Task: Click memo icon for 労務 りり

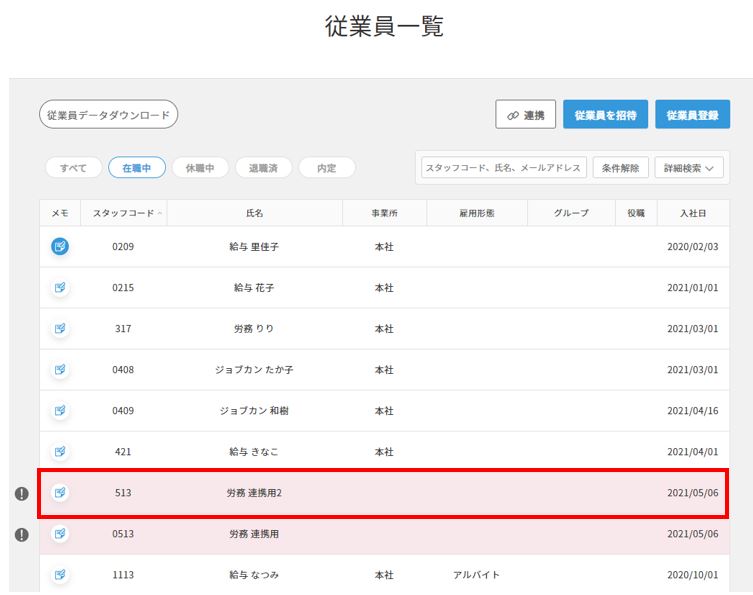Action: (60, 329)
